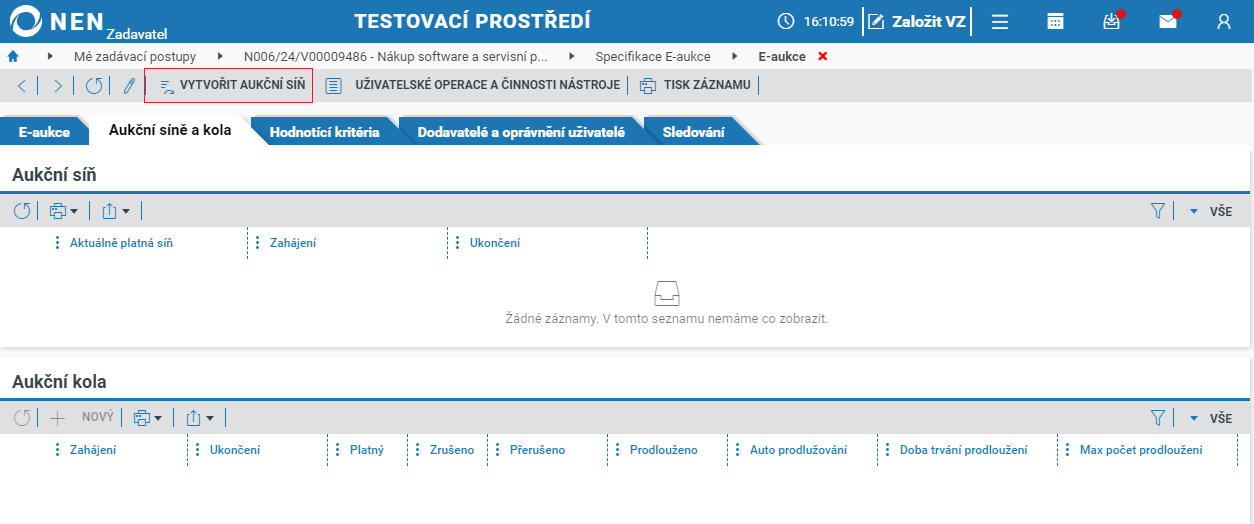Expand the export dropdown in Aukční kola toolbar
The width and height of the screenshot is (1254, 524).
click(x=199, y=418)
